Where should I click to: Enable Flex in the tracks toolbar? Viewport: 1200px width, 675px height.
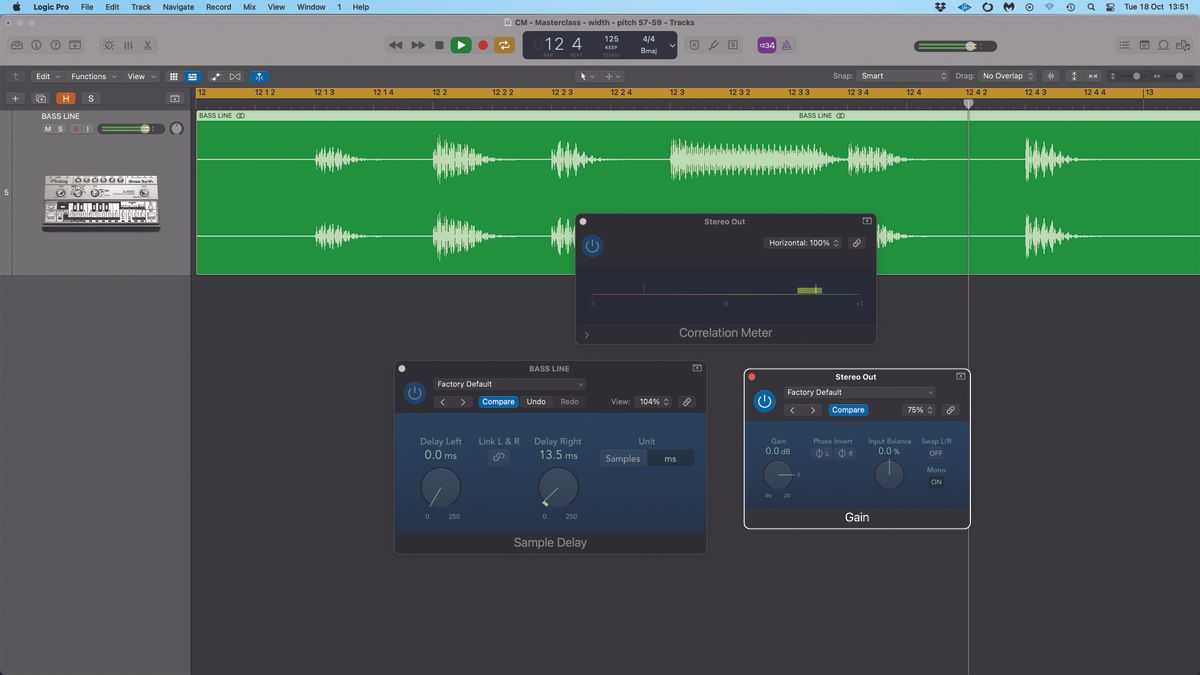pyautogui.click(x=259, y=76)
